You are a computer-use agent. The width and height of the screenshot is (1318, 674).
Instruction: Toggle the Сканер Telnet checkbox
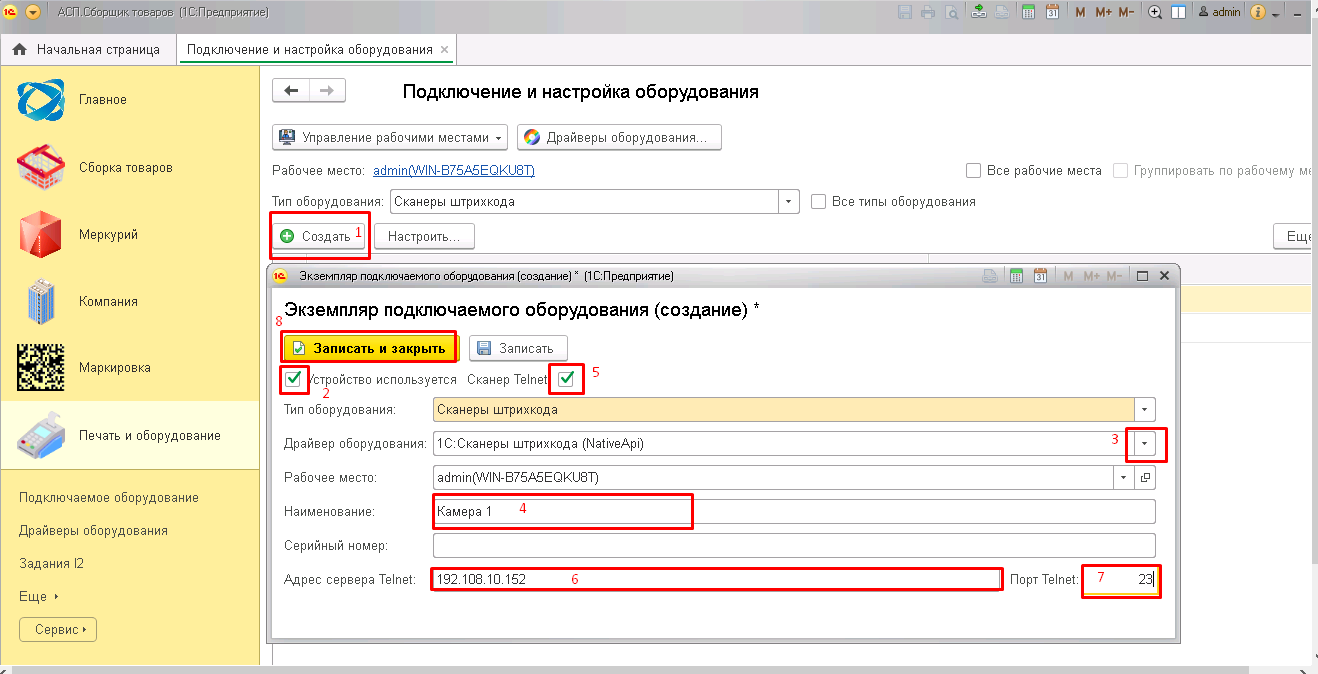[567, 379]
